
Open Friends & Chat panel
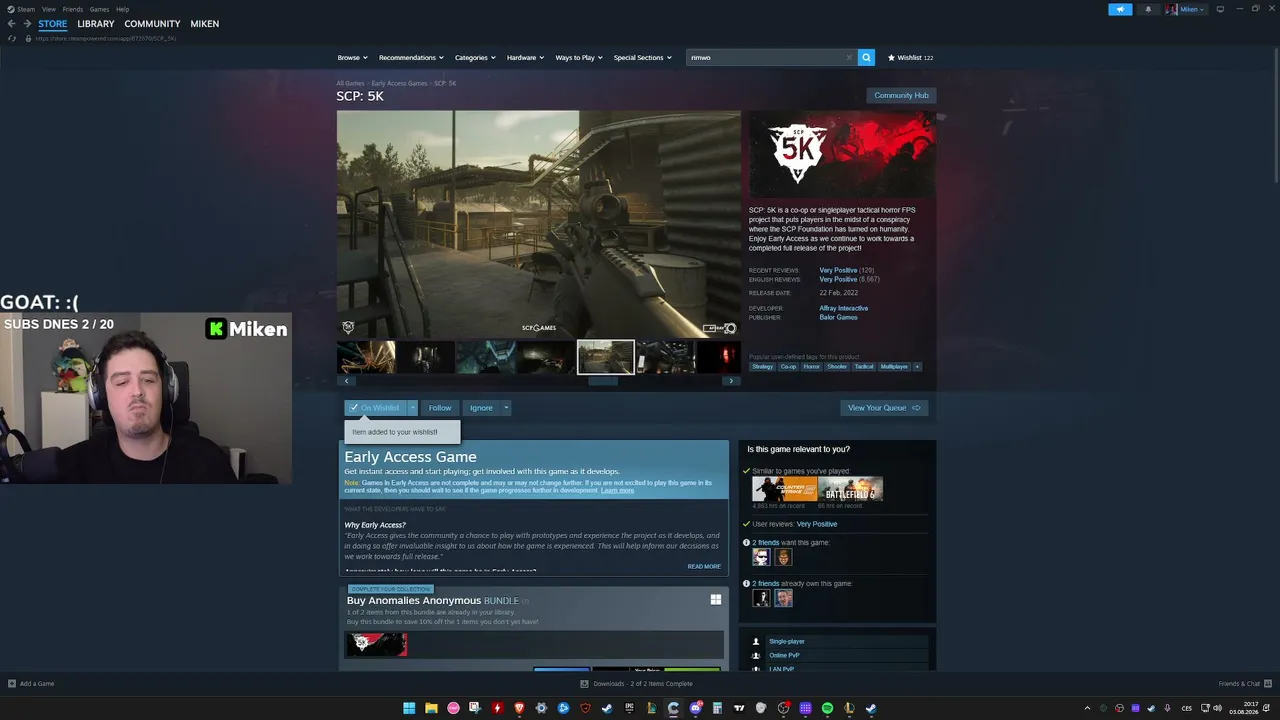(1244, 684)
